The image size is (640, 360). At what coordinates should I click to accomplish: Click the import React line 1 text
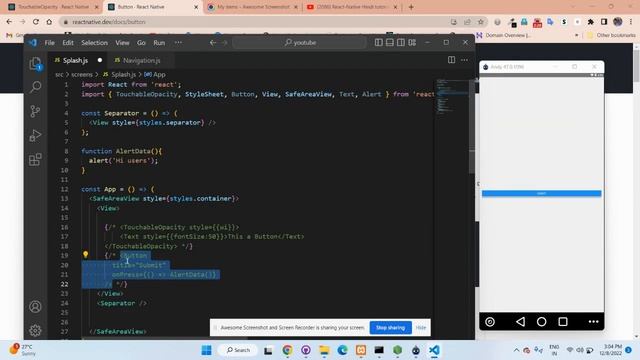131,84
